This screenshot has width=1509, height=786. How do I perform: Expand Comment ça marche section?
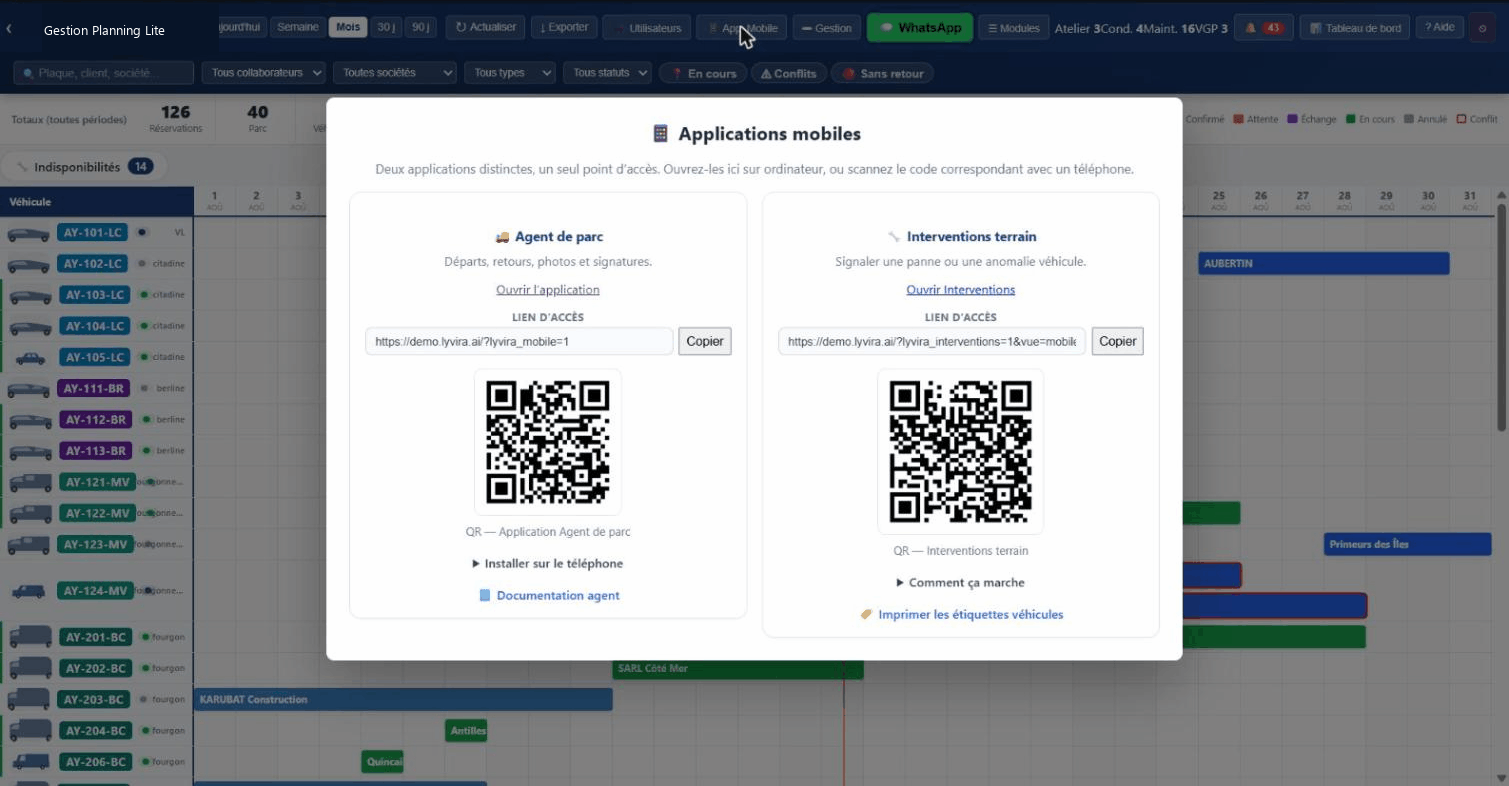(961, 582)
